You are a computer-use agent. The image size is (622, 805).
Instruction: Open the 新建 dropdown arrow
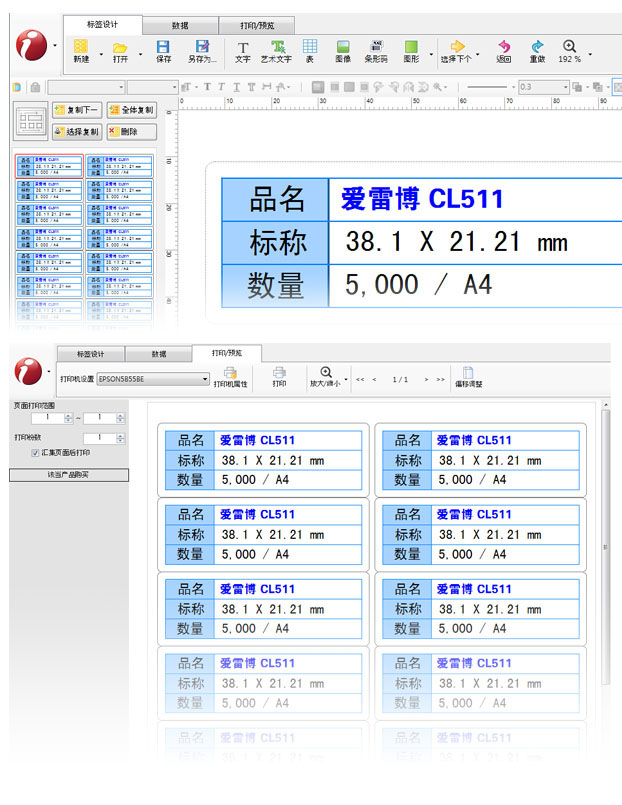tap(101, 54)
